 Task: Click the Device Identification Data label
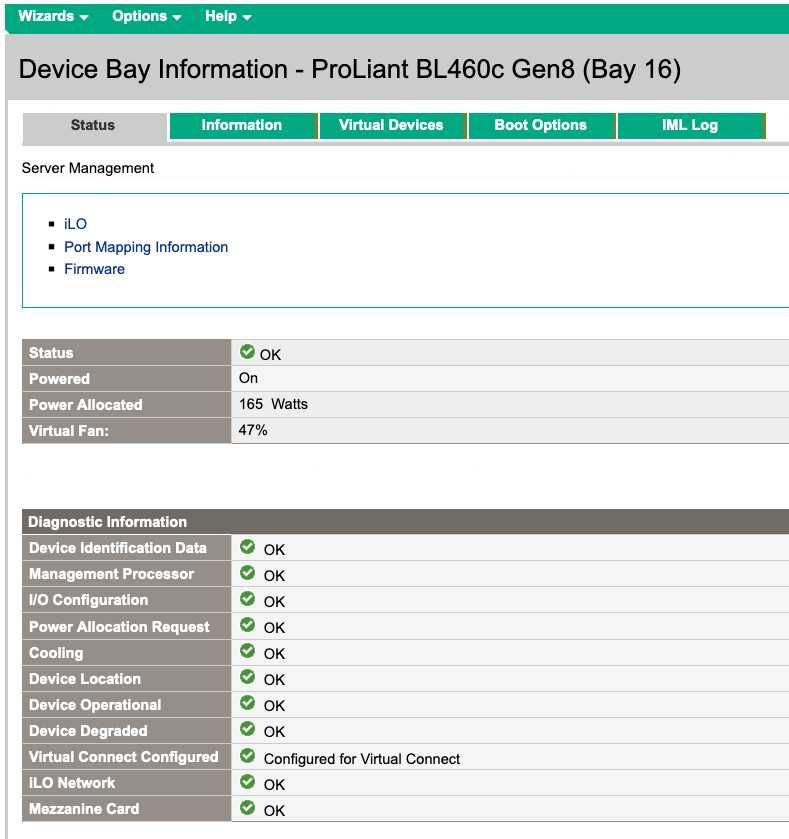(118, 548)
